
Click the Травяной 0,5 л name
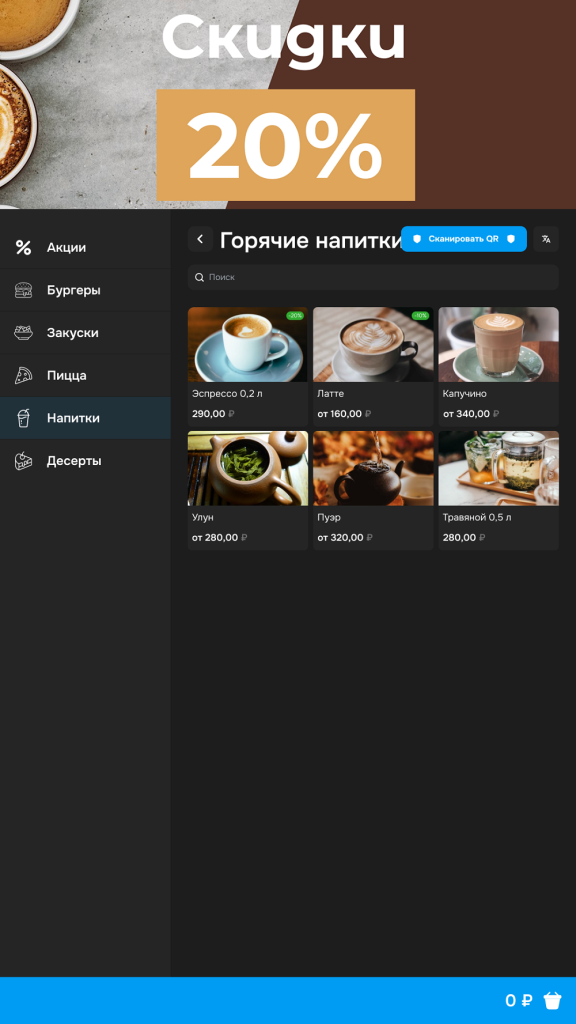(x=477, y=517)
